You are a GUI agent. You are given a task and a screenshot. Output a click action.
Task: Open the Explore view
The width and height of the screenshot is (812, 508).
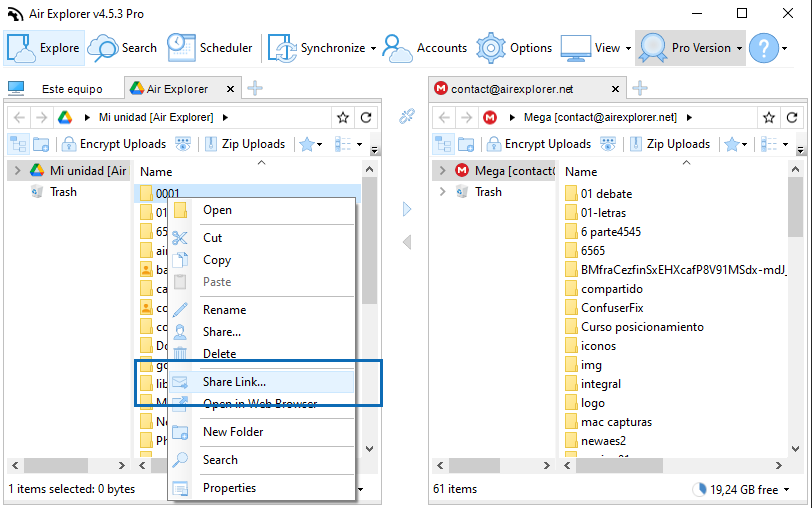(44, 48)
